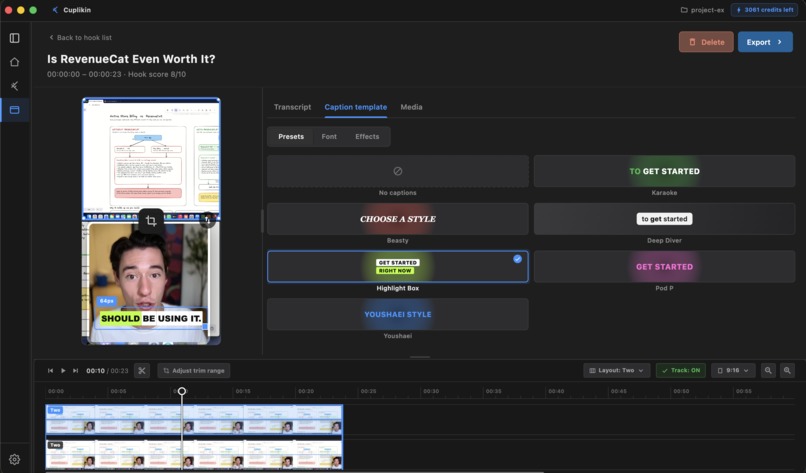
Task: Open the Home icon in sidebar
Action: (x=14, y=62)
